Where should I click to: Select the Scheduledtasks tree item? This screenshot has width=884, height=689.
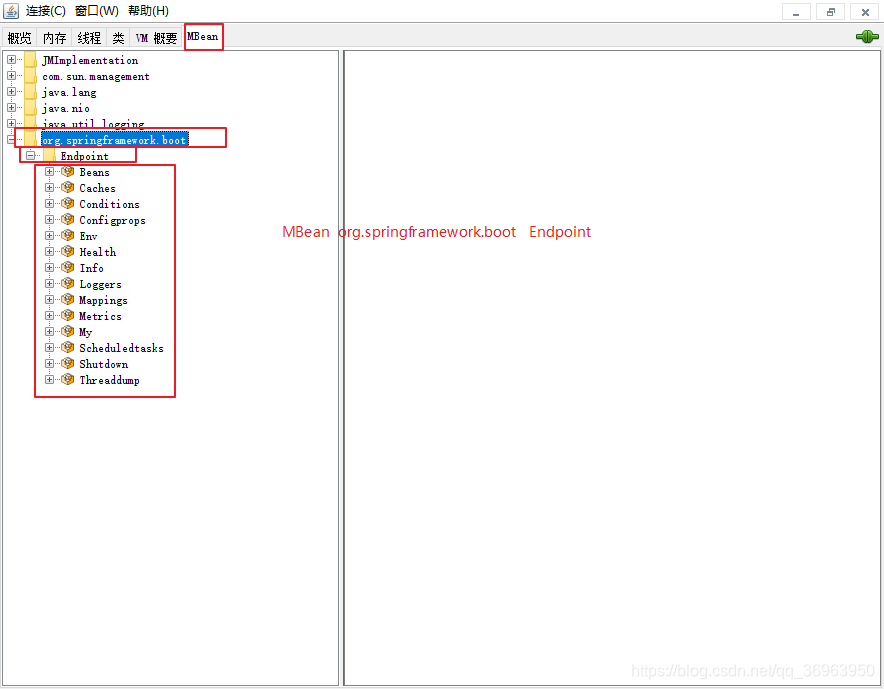point(121,348)
